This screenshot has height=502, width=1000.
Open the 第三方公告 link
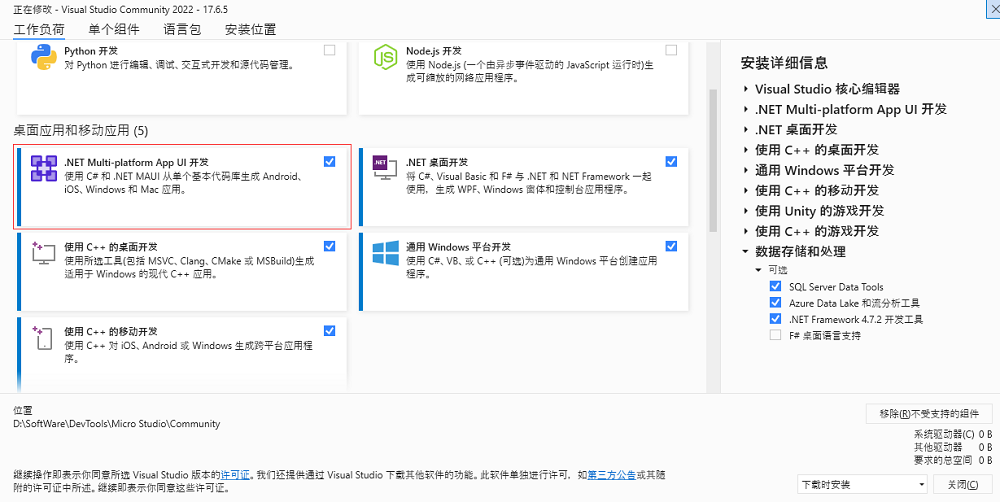click(x=611, y=475)
